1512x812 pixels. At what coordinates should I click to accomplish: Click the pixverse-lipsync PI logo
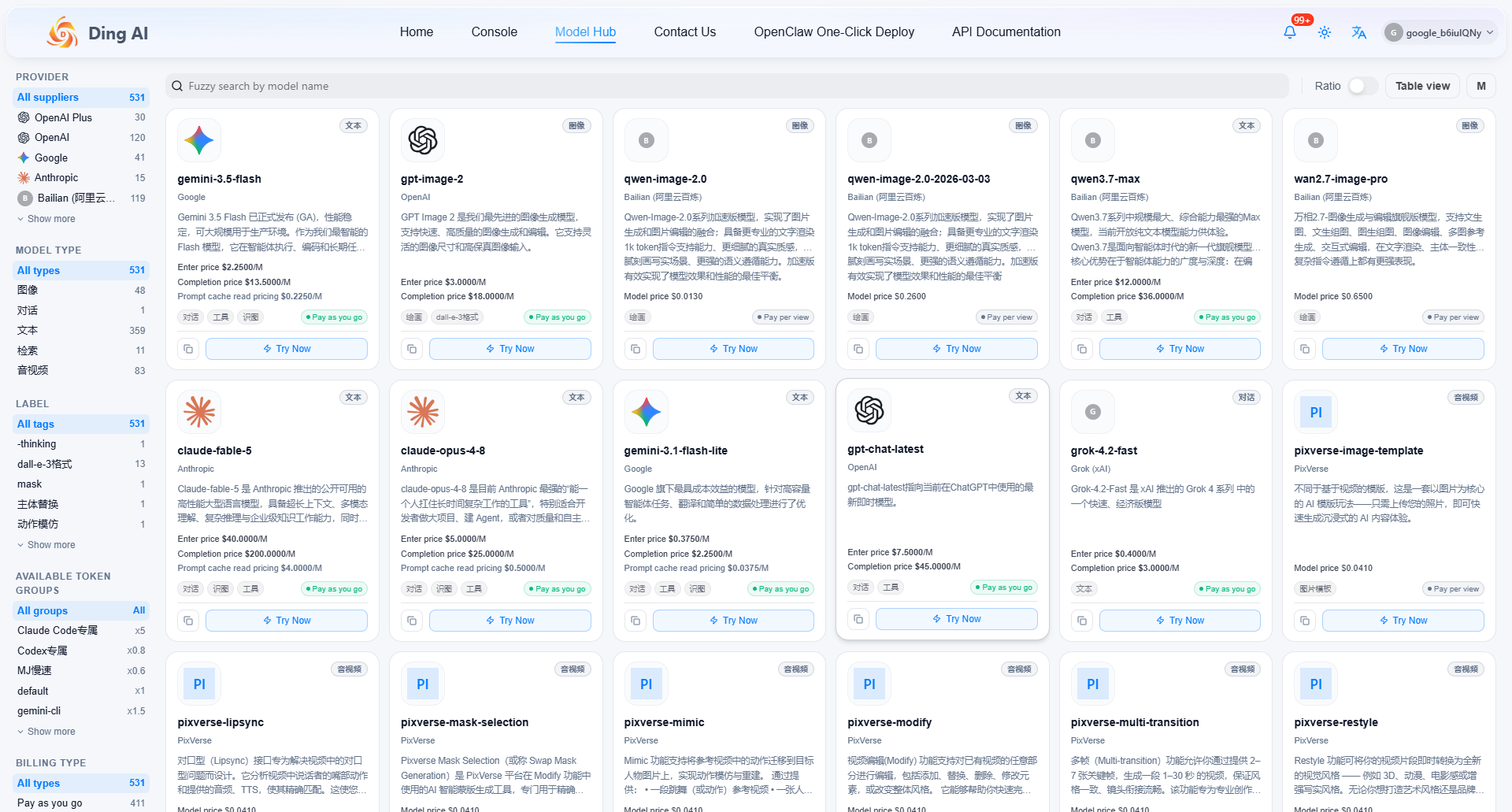(x=199, y=684)
